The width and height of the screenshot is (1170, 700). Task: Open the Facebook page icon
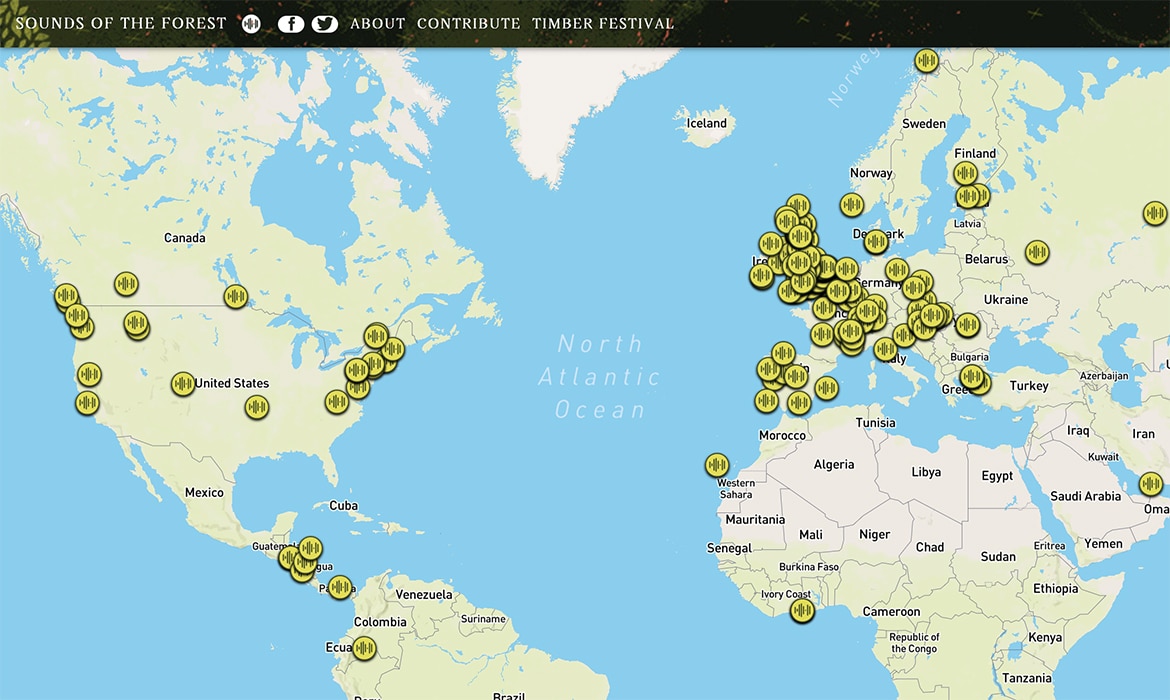291,24
